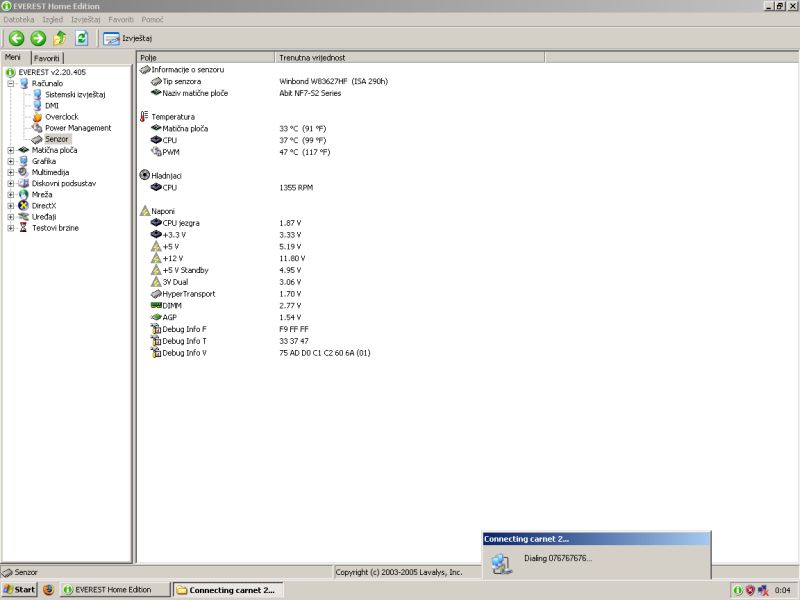
Task: Click the Start button
Action: tap(20, 590)
